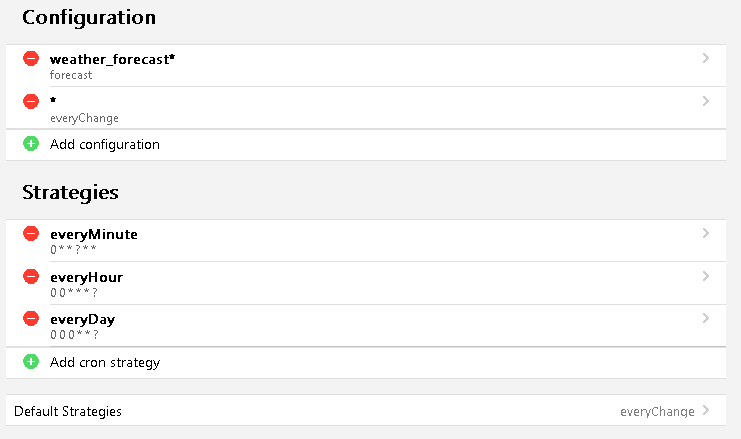Change Default Strategies everyChange value
Screen dimensions: 741x439
(657, 411)
